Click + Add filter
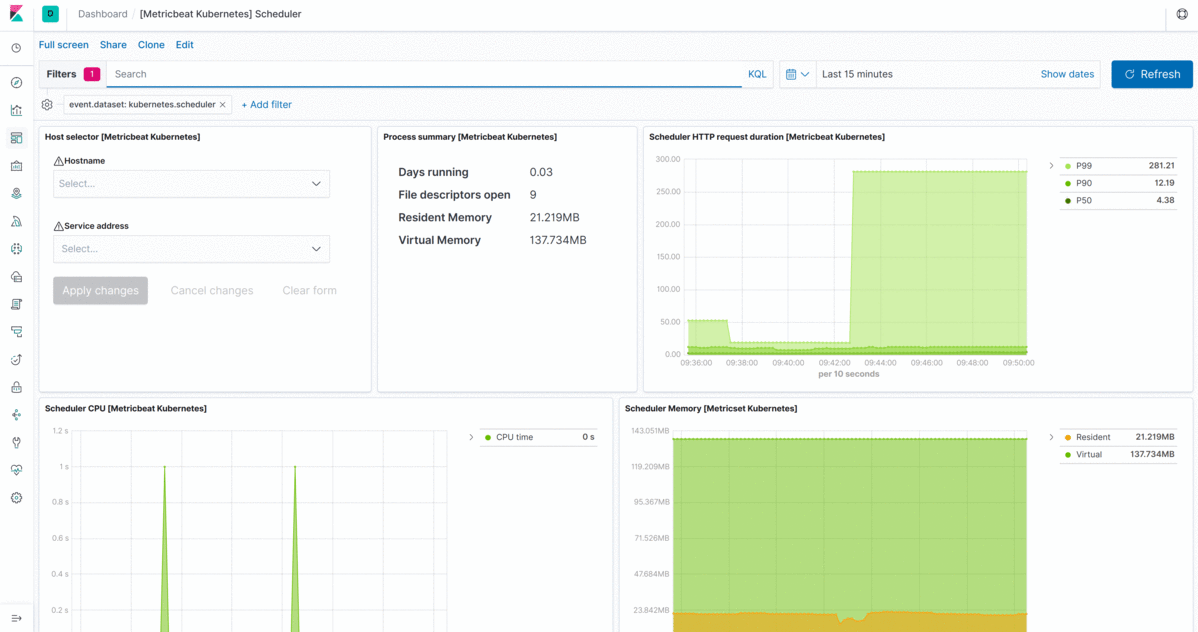This screenshot has width=1198, height=632. pyautogui.click(x=267, y=105)
